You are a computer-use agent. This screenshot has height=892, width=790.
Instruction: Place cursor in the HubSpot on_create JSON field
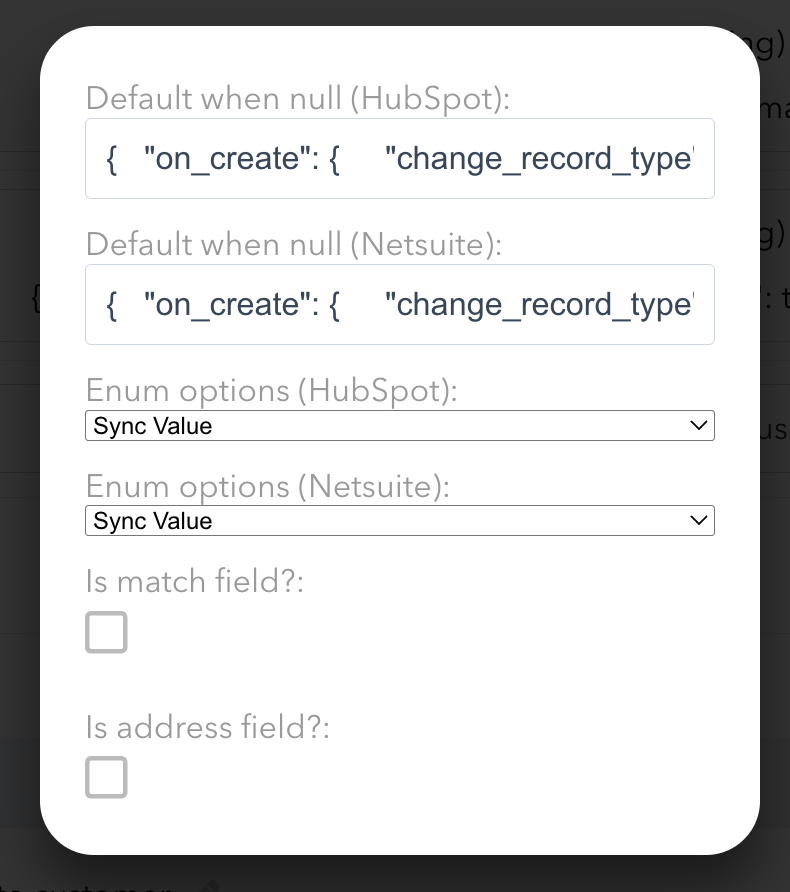(x=400, y=158)
